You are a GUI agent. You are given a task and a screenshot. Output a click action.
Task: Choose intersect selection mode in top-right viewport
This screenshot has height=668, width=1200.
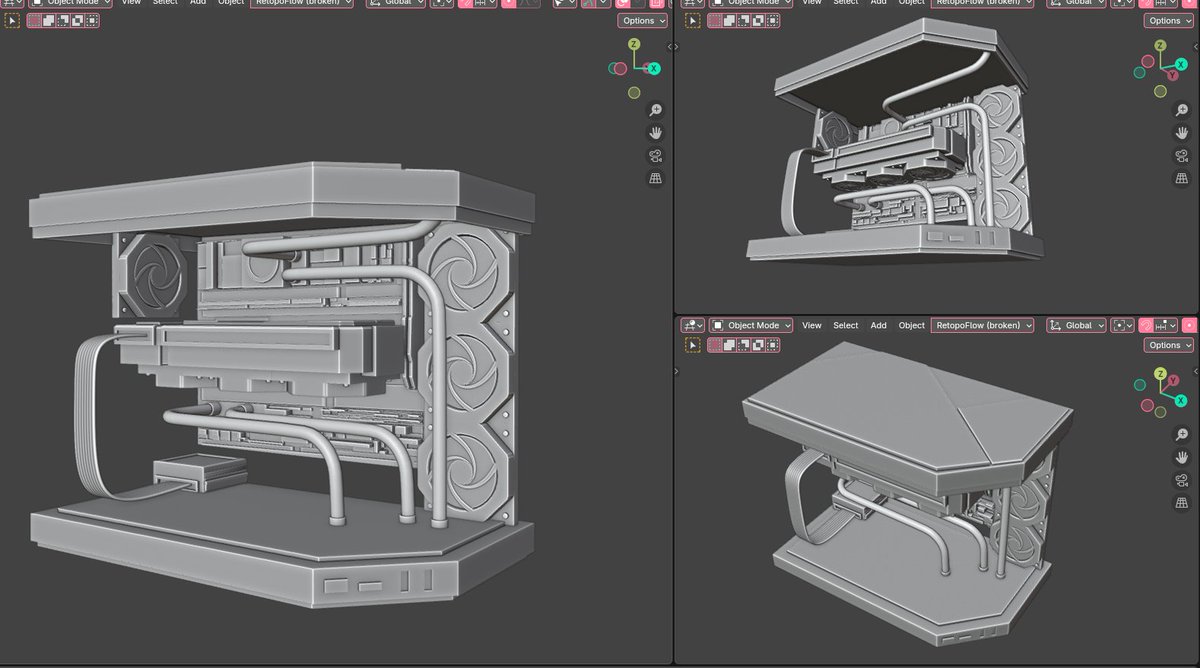[772, 20]
